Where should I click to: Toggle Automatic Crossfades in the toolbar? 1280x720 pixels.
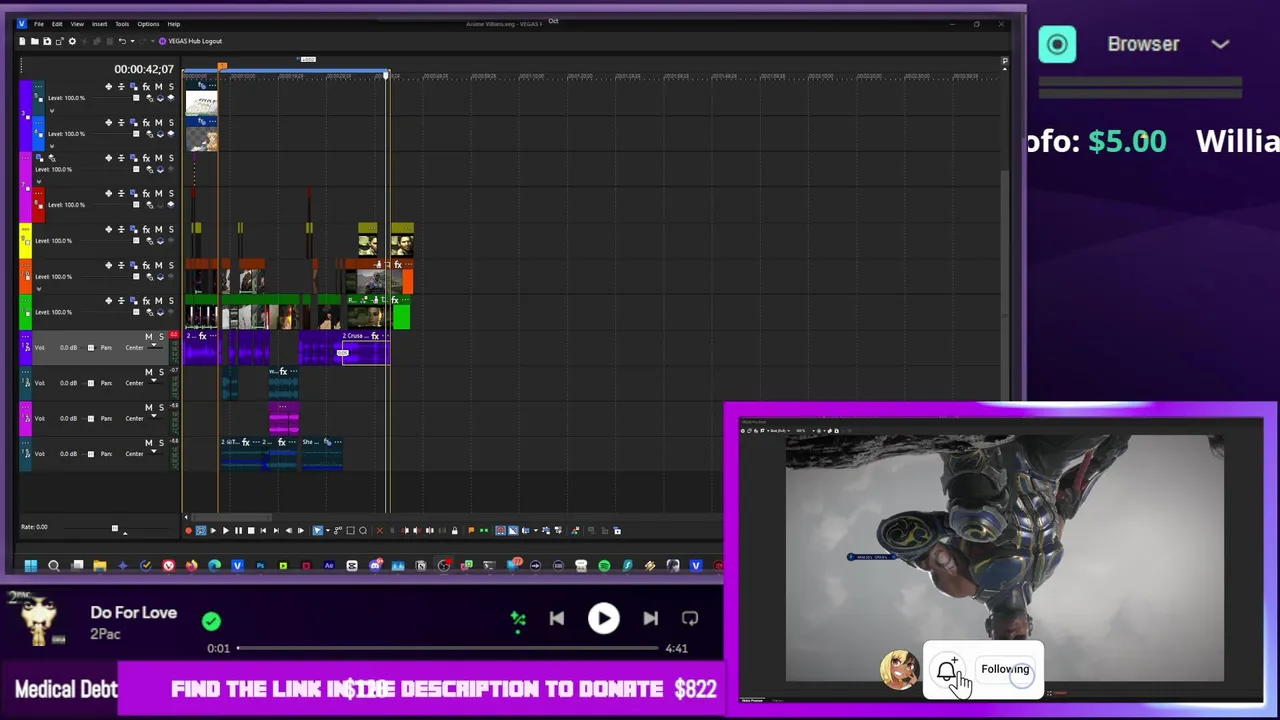click(513, 530)
